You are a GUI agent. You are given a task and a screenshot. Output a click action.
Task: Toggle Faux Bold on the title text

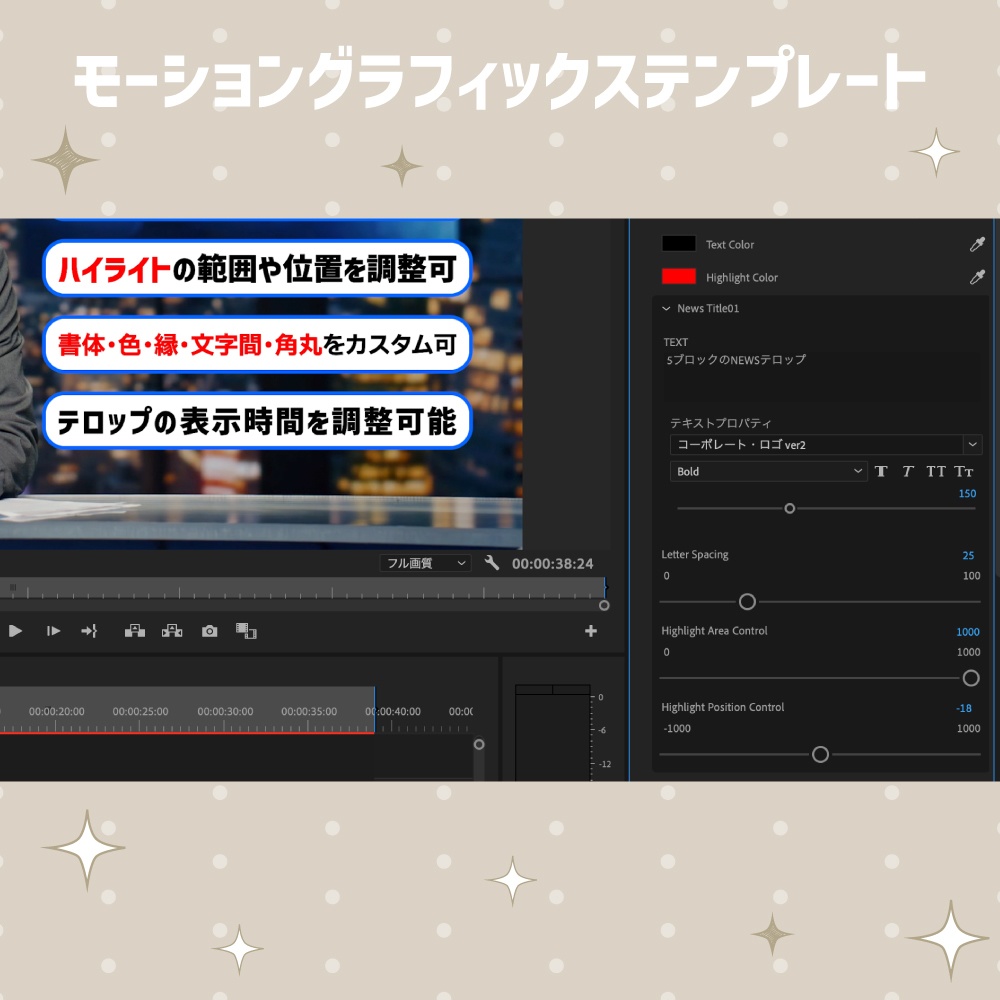tap(881, 471)
